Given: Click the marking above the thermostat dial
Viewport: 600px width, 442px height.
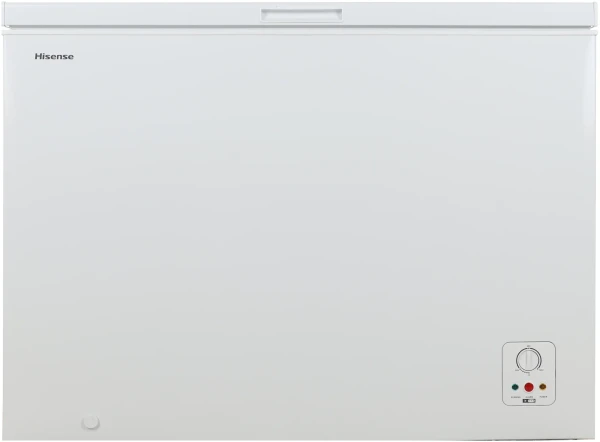Looking at the screenshot, I should tap(528, 346).
